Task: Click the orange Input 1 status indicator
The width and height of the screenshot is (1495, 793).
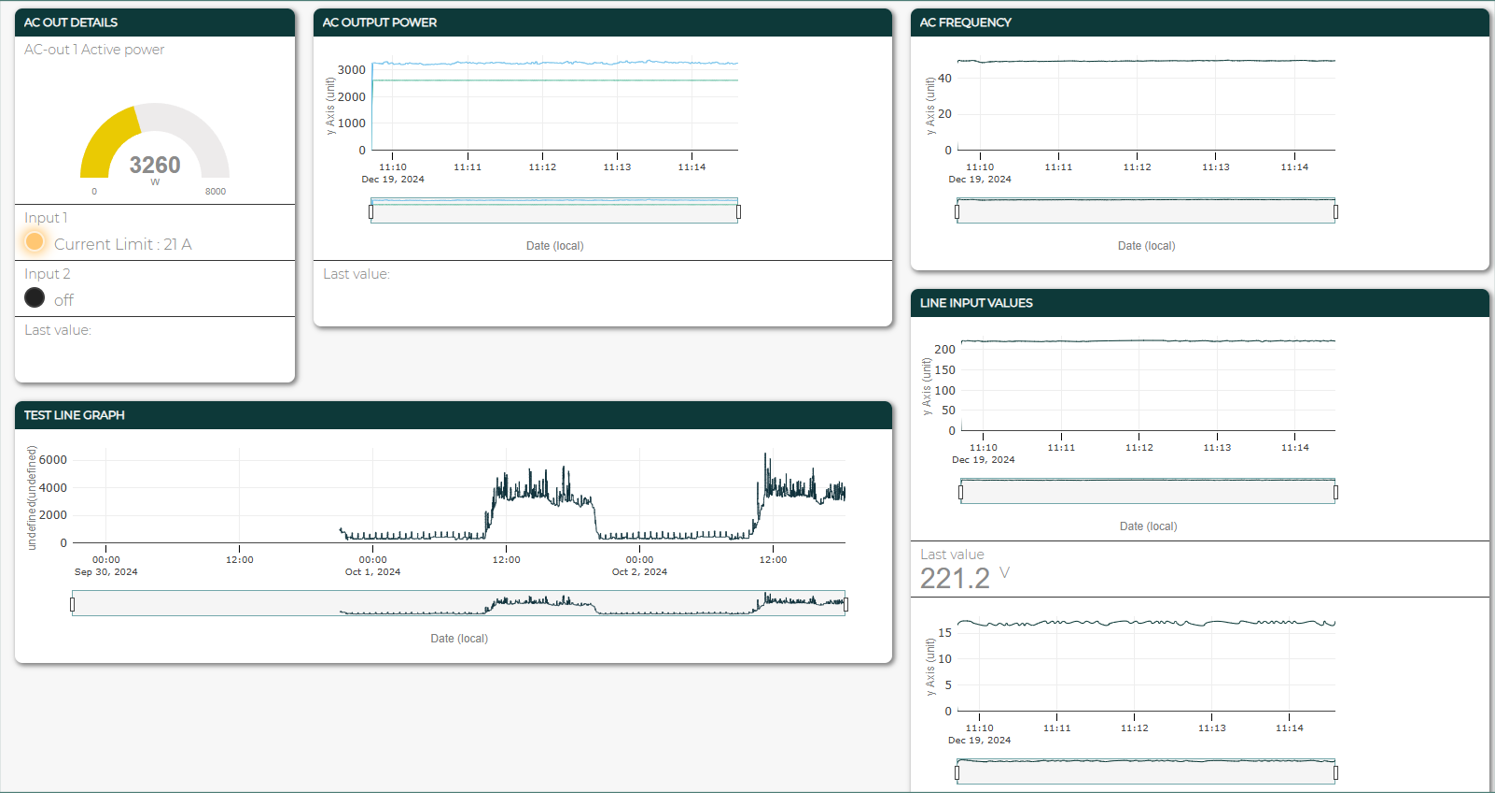Action: point(35,242)
